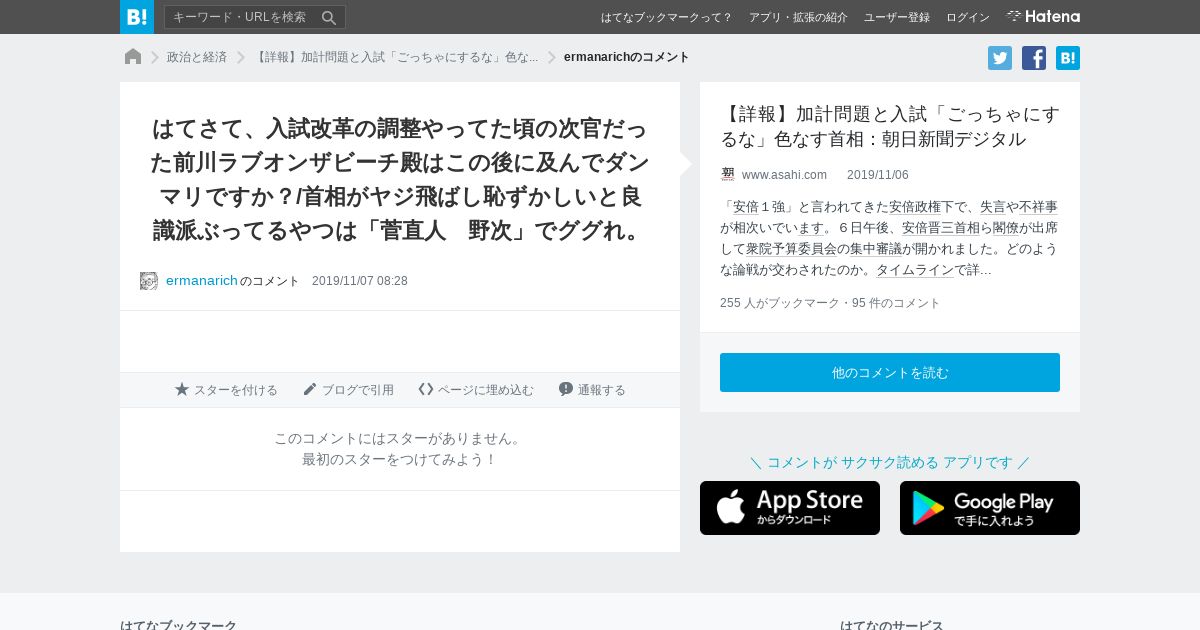Share on Twitter icon
1200x630 pixels.
click(1000, 58)
